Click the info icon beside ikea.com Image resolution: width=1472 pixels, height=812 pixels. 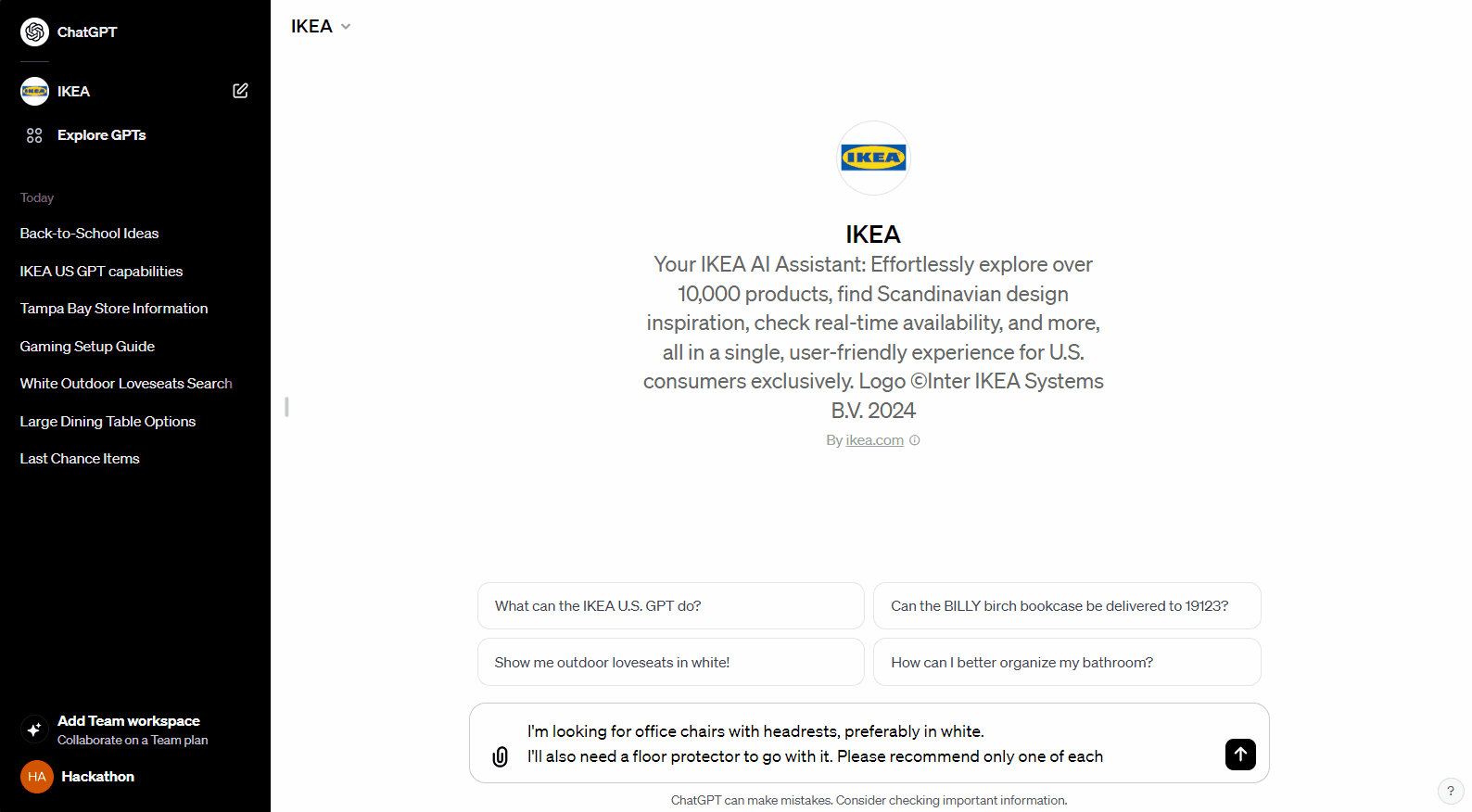[x=915, y=440]
